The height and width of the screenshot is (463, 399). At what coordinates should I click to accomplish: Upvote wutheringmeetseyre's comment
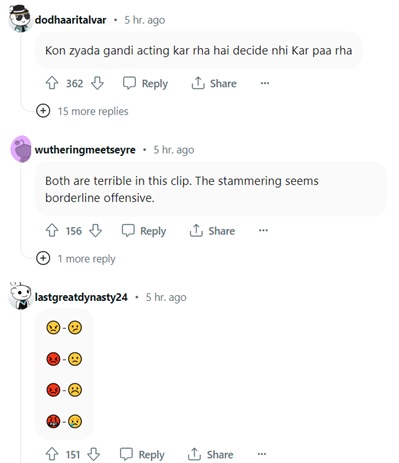pos(52,230)
